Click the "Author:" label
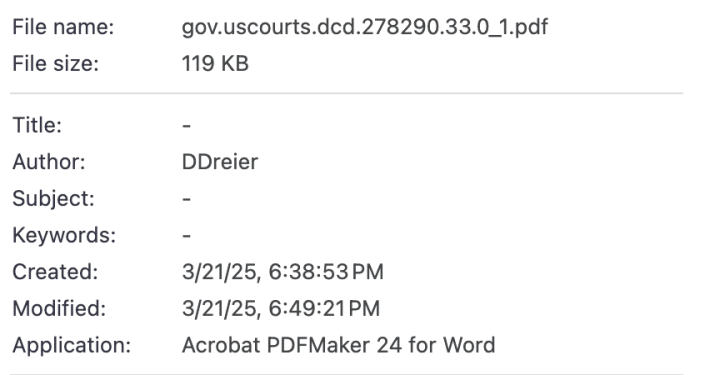The image size is (710, 375). coord(48,162)
